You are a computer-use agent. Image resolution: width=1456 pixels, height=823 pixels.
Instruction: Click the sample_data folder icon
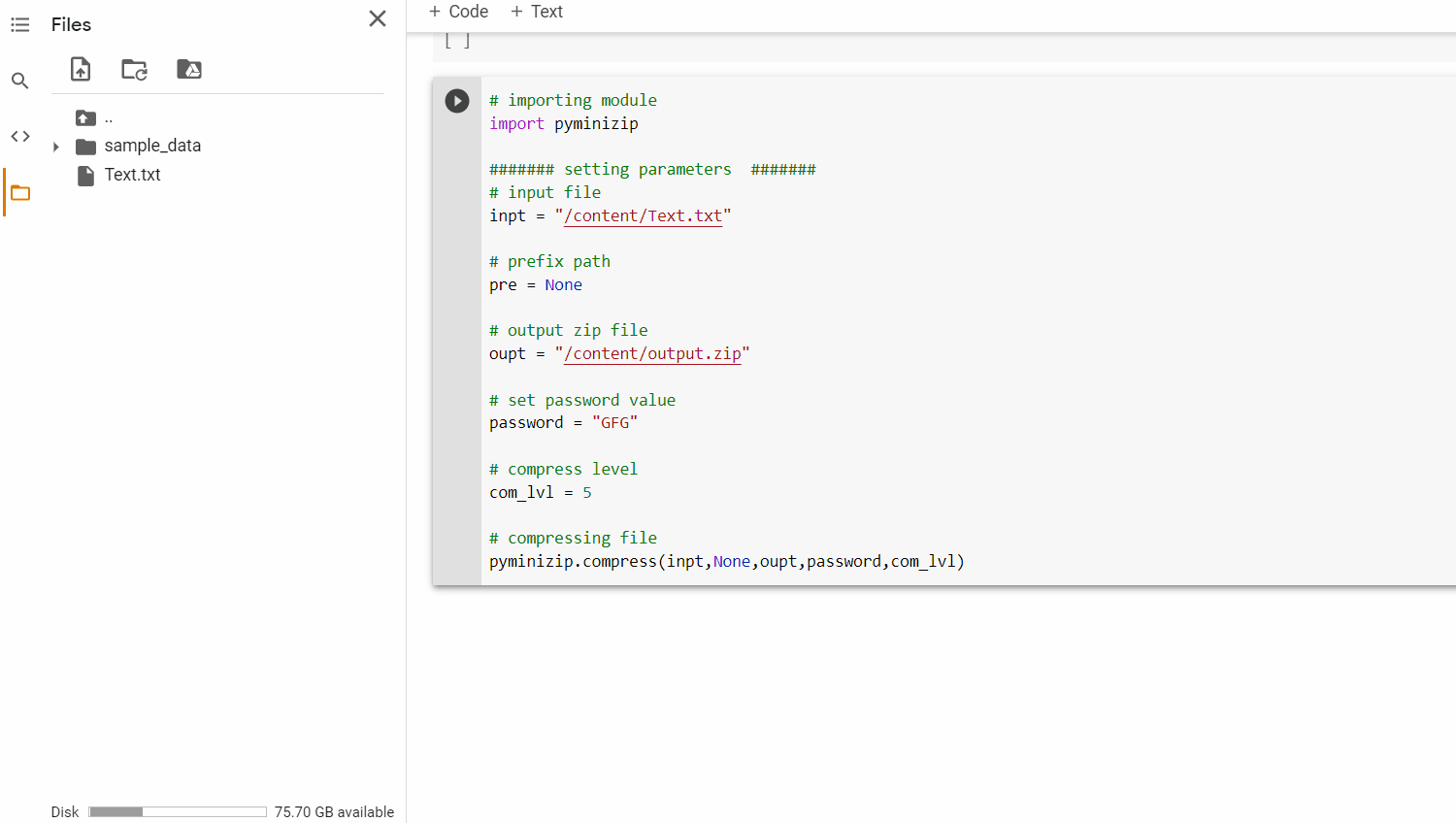click(x=83, y=145)
